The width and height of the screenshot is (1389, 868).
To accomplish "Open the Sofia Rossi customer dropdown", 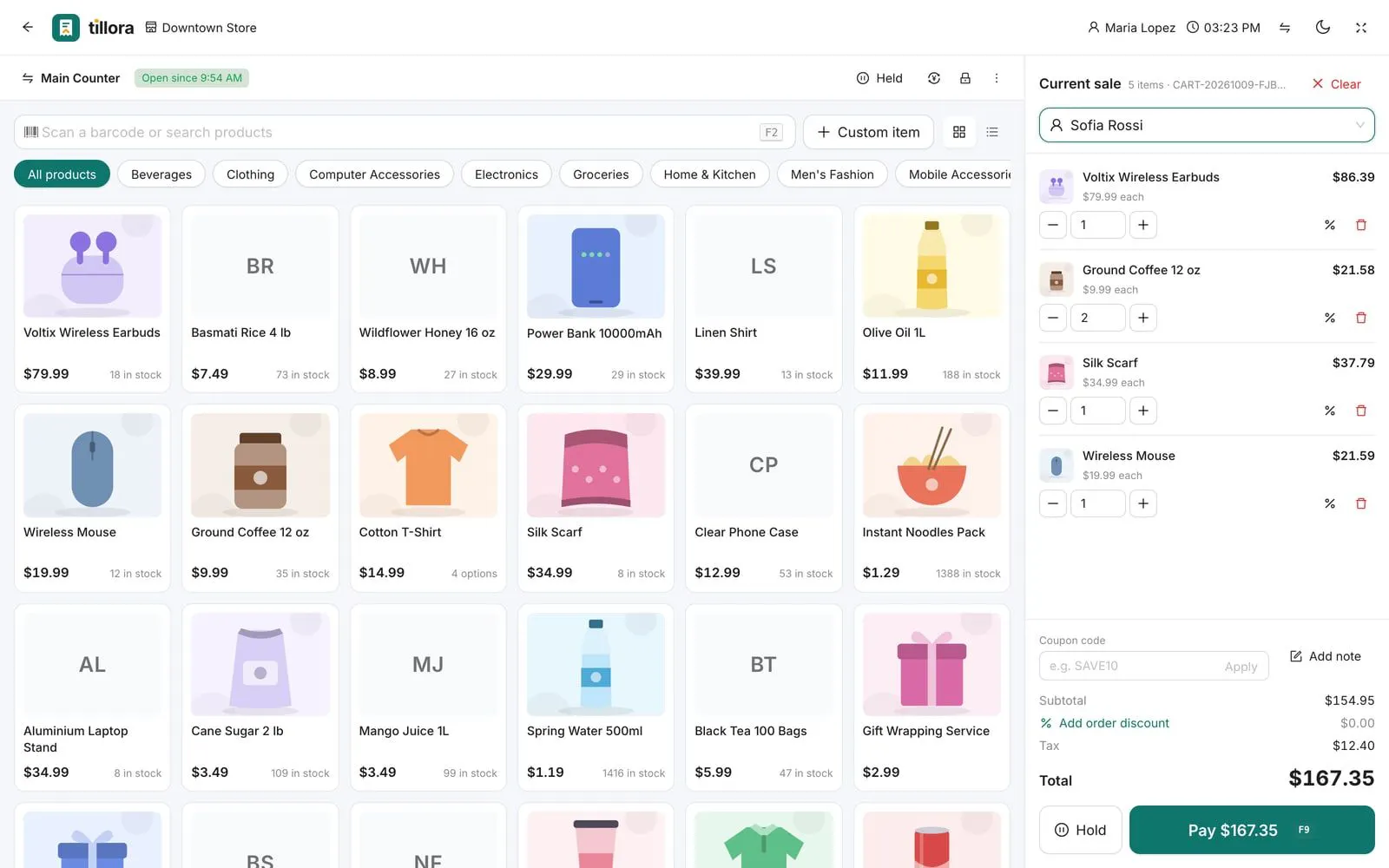I will [x=1207, y=125].
